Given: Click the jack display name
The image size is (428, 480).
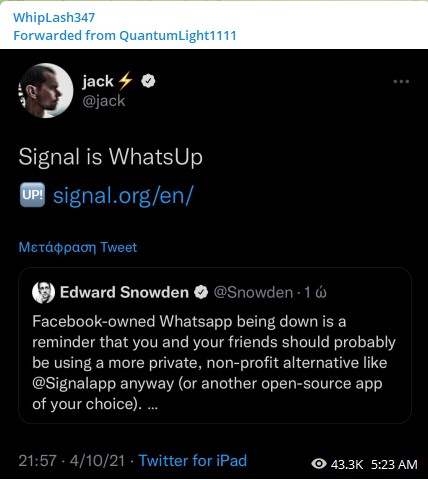Looking at the screenshot, I should tap(98, 82).
